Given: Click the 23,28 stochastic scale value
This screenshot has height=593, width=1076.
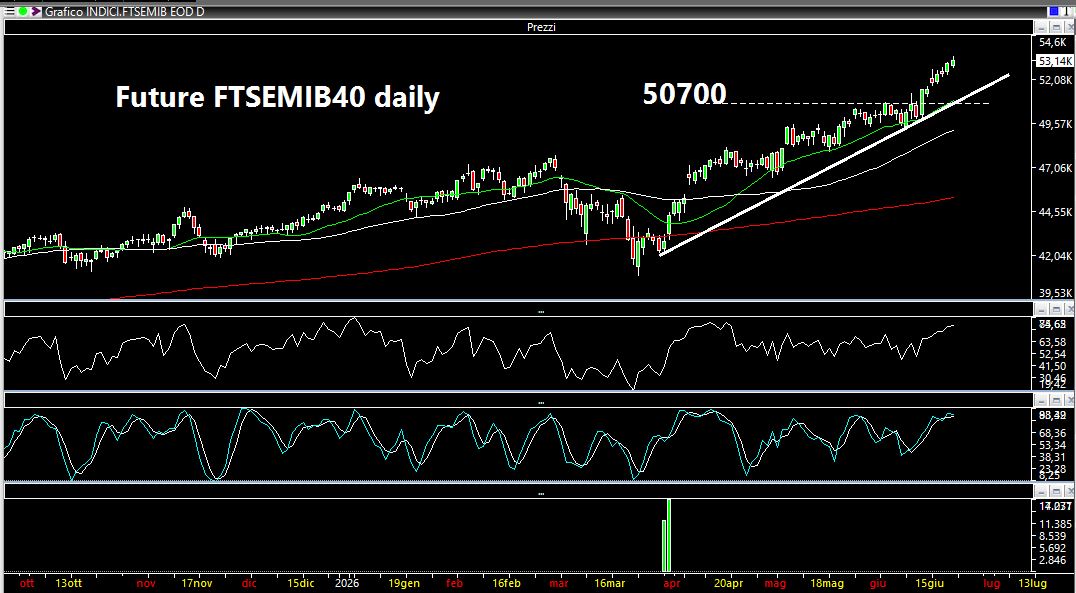Looking at the screenshot, I should (x=1053, y=467).
